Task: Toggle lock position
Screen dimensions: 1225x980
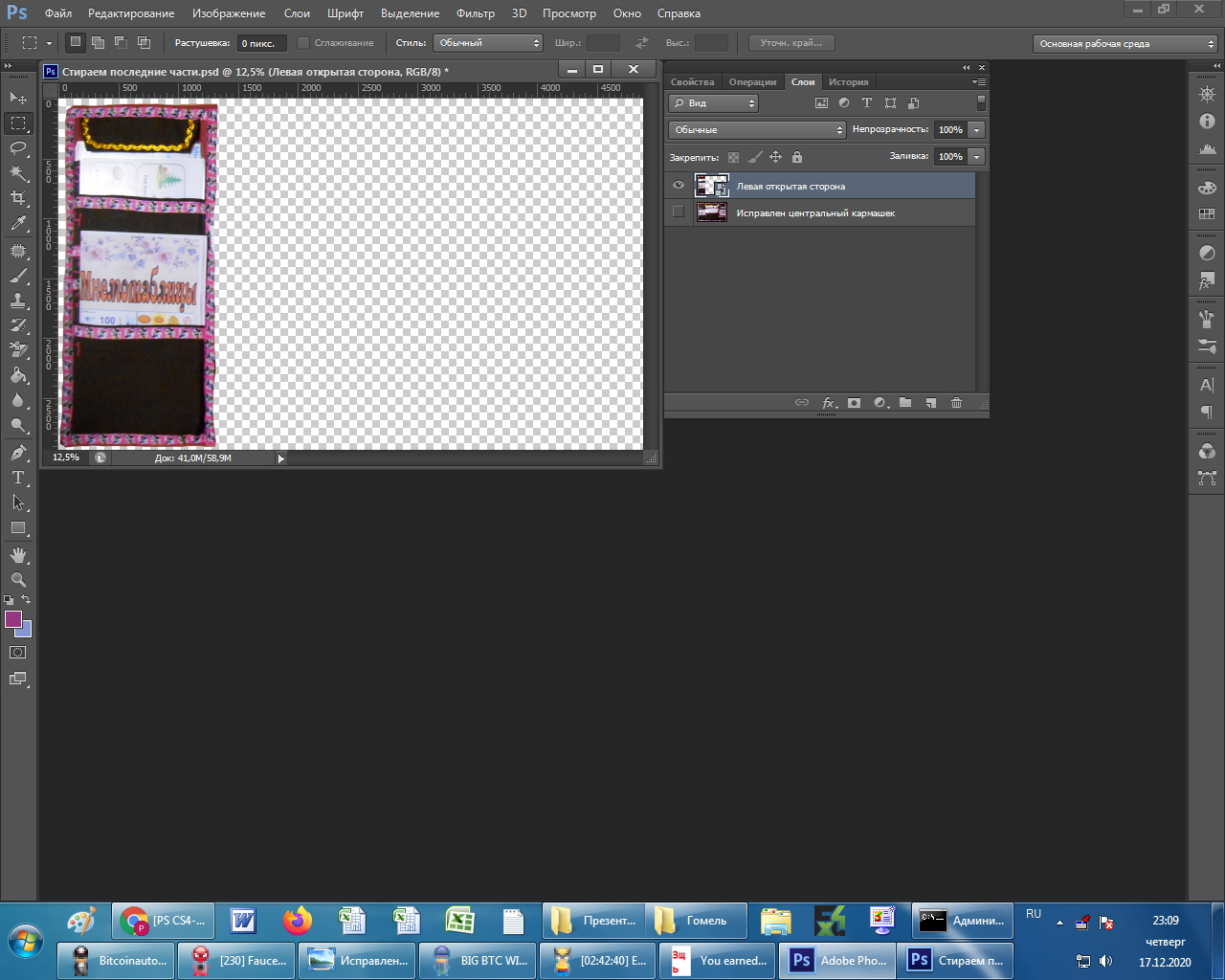Action: 776,157
